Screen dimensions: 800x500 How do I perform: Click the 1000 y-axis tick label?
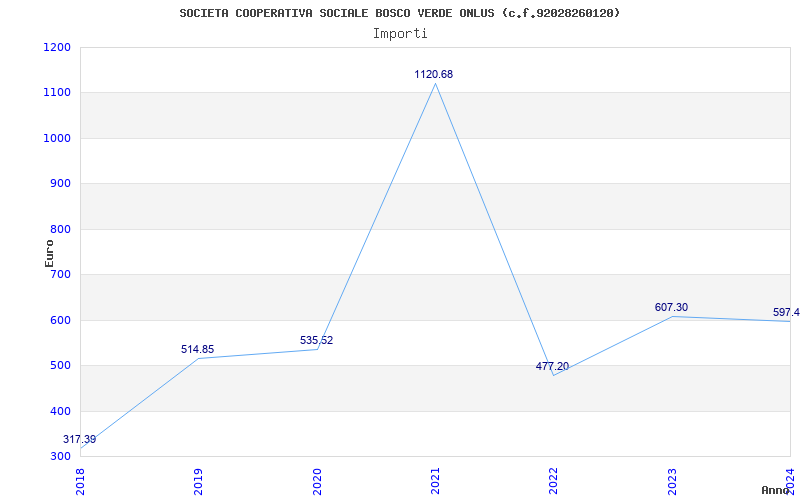click(x=57, y=138)
